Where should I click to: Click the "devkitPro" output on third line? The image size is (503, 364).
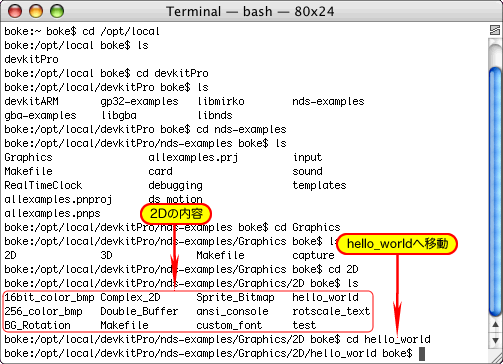[31, 59]
